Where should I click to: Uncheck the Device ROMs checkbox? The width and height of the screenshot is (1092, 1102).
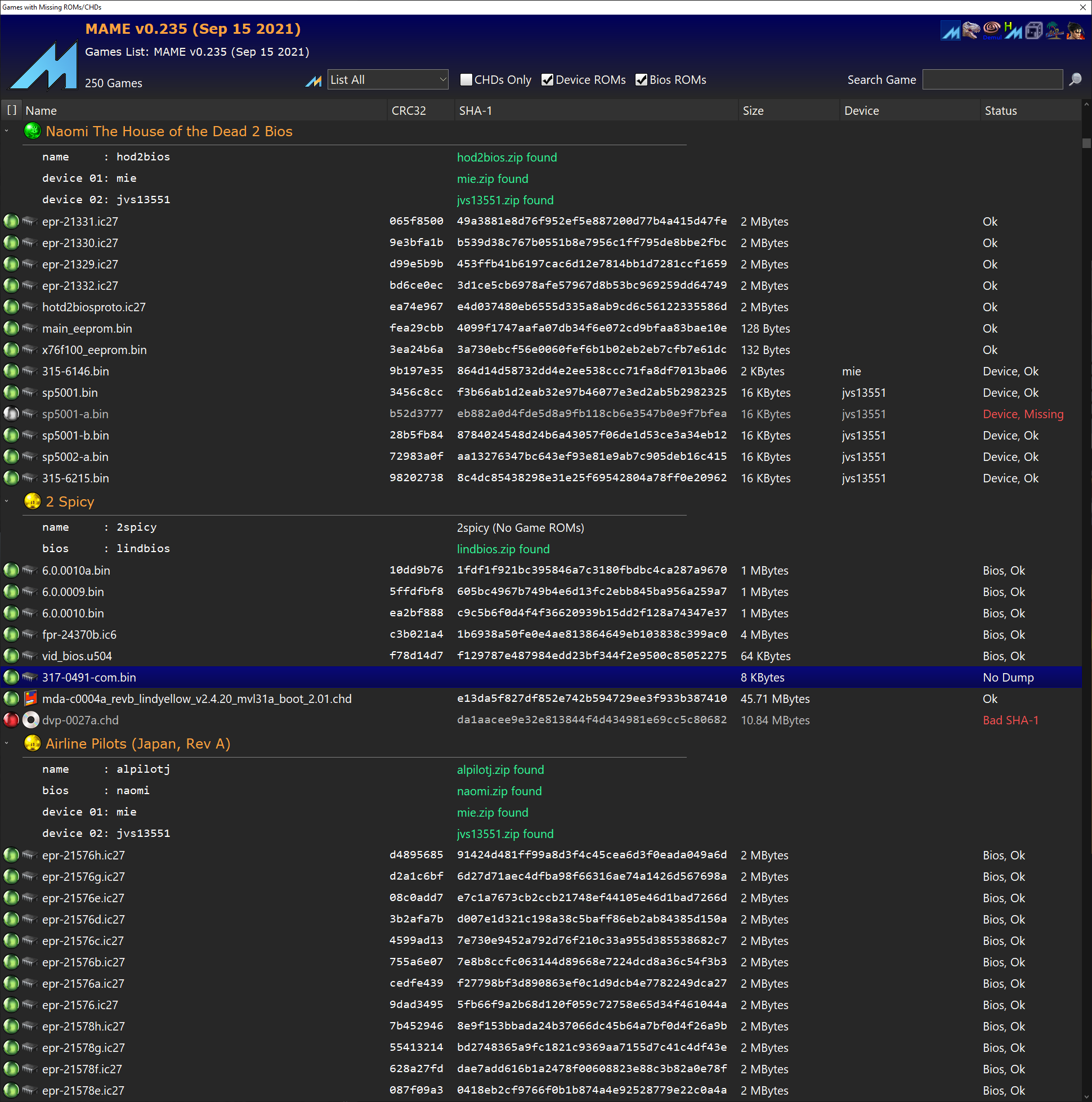tap(547, 80)
